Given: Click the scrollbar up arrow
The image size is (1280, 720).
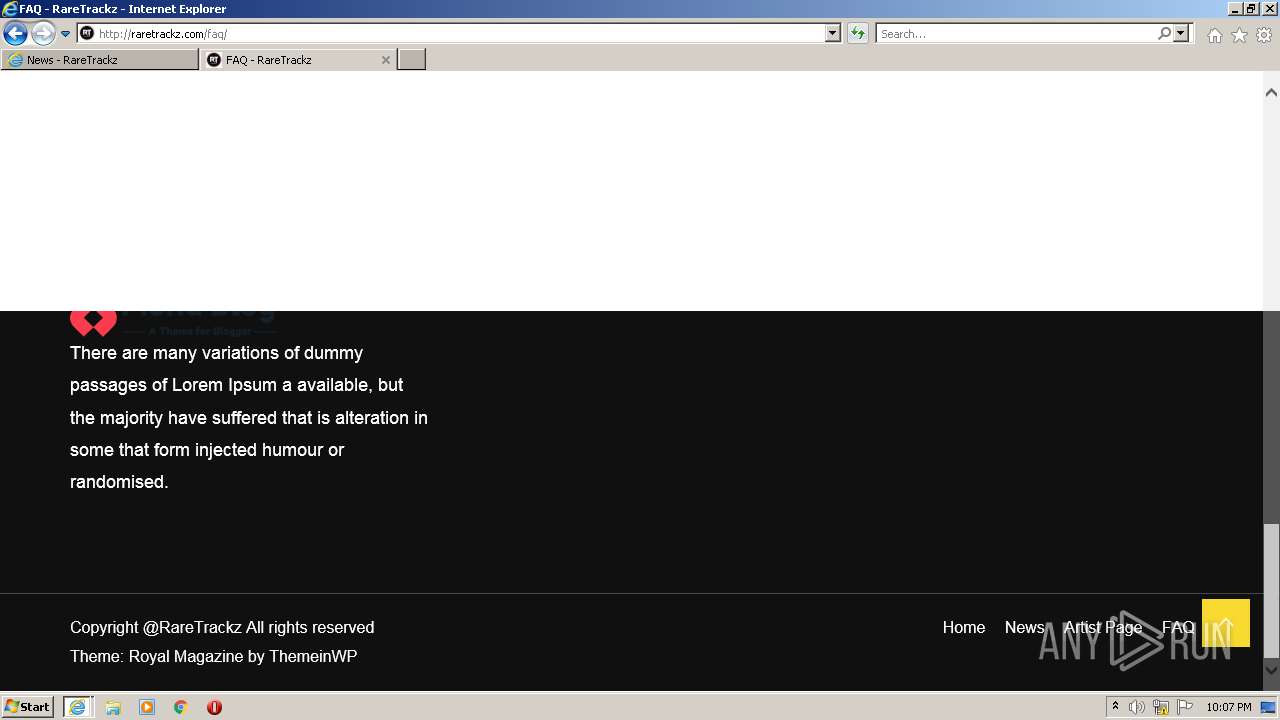Looking at the screenshot, I should coord(1271,92).
